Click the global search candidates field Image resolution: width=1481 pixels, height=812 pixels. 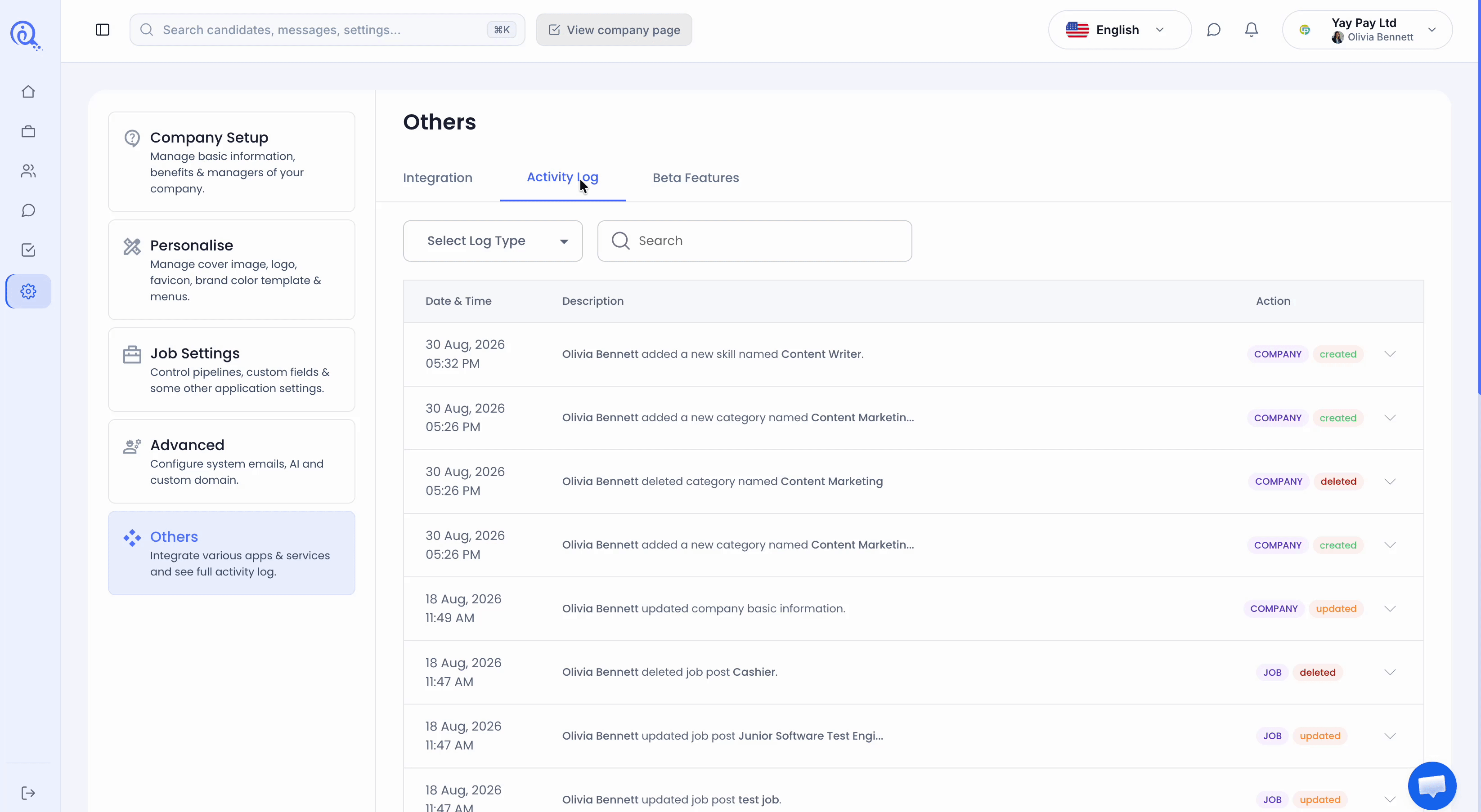327,30
